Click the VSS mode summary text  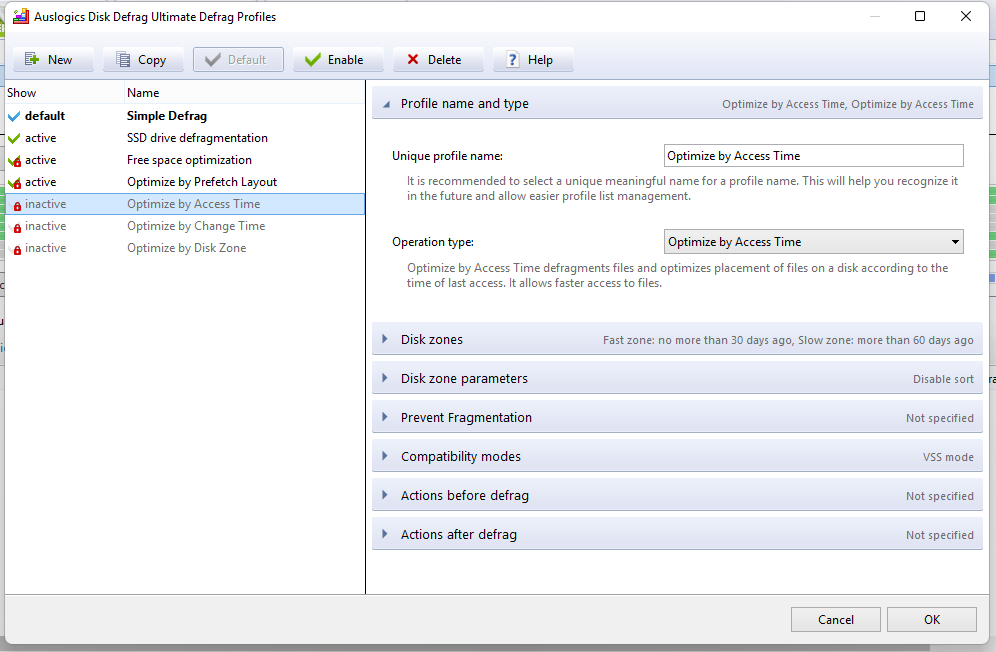pyautogui.click(x=948, y=457)
